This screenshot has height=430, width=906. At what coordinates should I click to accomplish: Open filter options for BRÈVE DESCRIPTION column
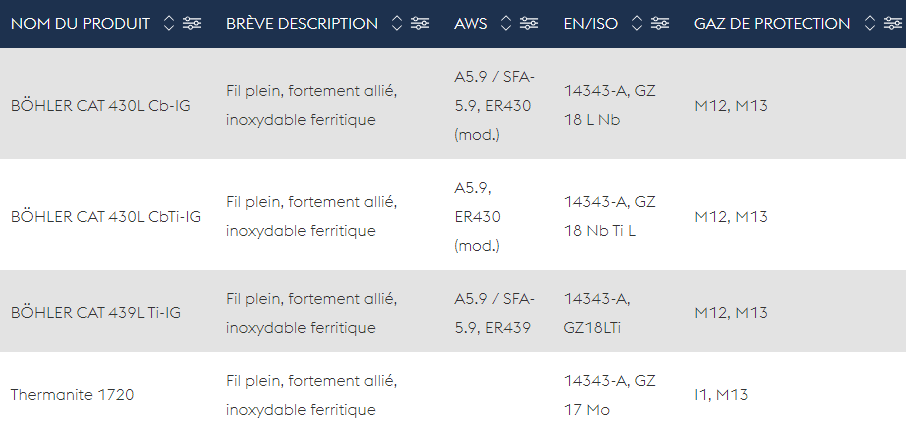pos(420,24)
